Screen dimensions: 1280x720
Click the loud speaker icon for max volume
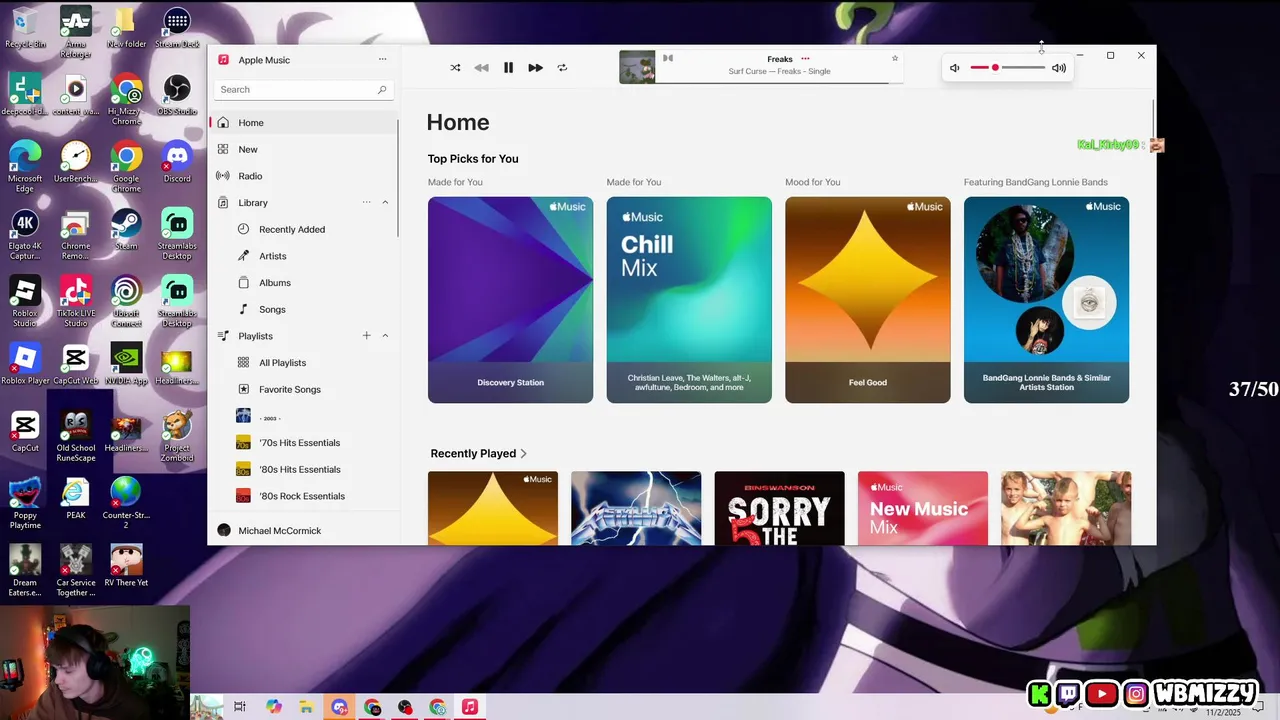click(1059, 68)
